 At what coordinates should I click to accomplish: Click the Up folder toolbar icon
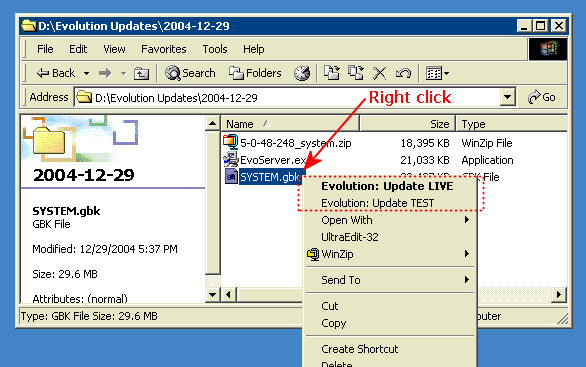[141, 73]
